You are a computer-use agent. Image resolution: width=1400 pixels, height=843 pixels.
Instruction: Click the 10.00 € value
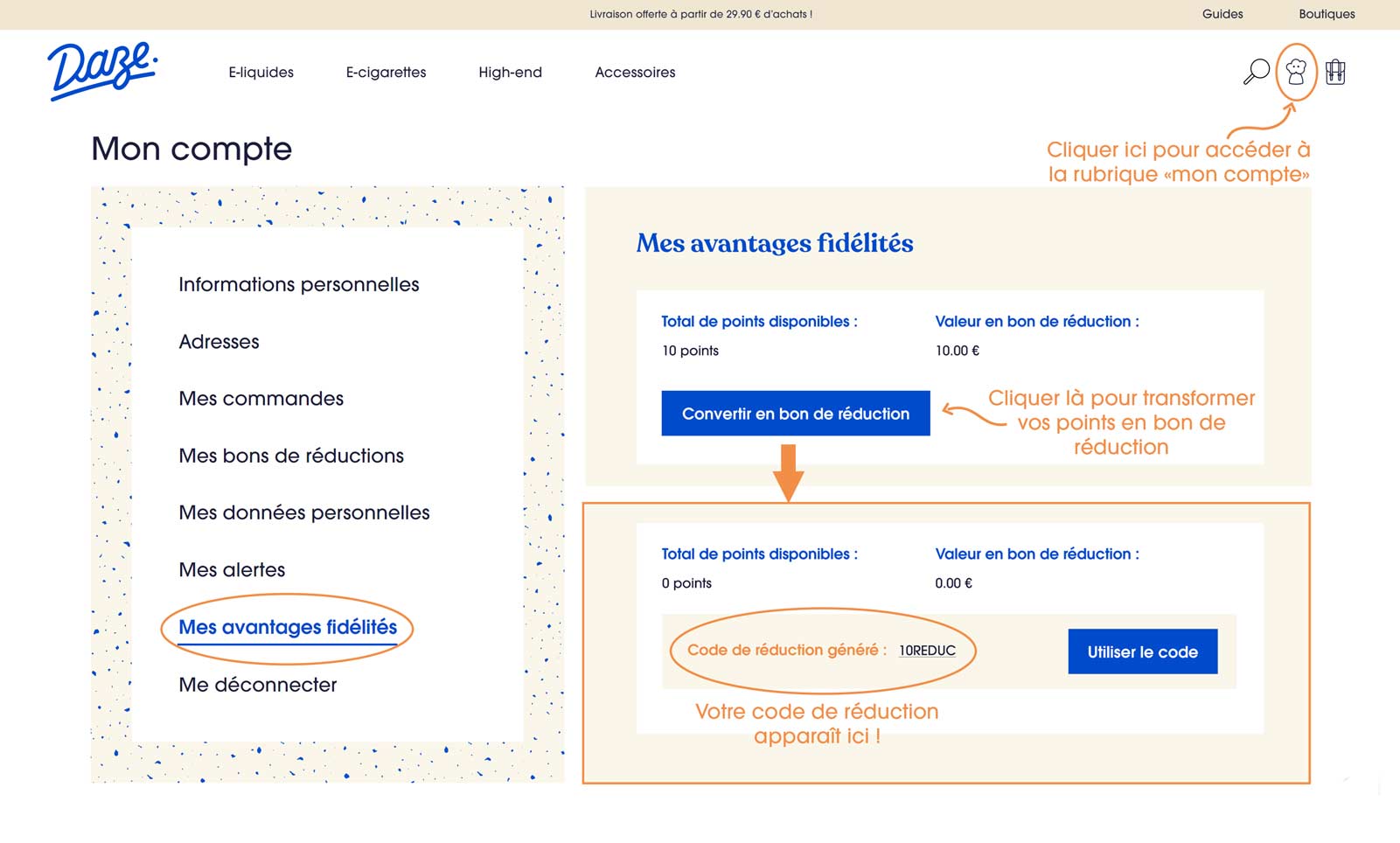957,351
